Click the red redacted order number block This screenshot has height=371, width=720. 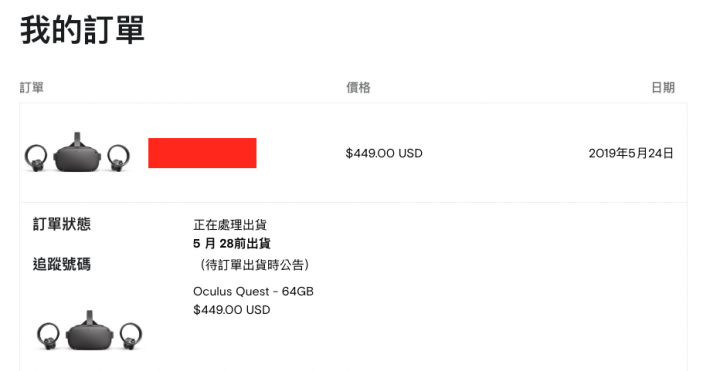coord(202,153)
